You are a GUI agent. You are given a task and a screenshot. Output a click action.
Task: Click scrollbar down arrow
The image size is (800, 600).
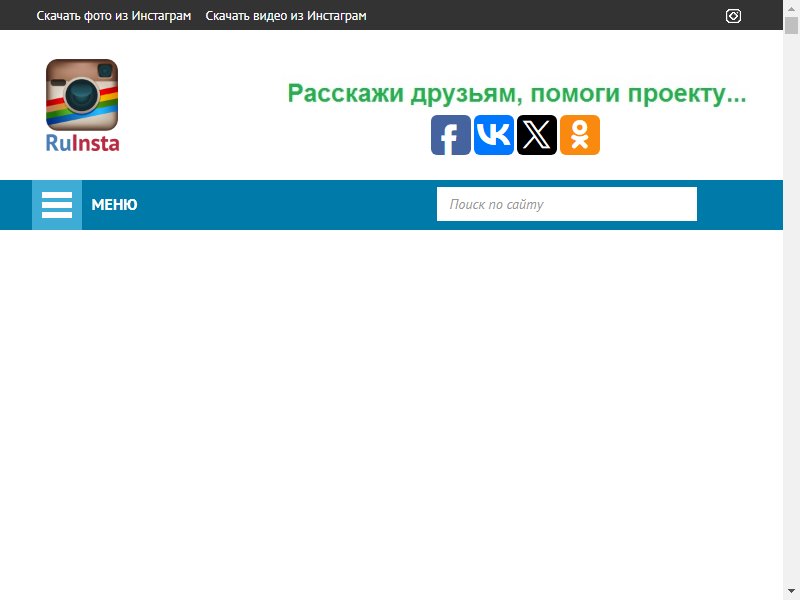click(x=791, y=591)
